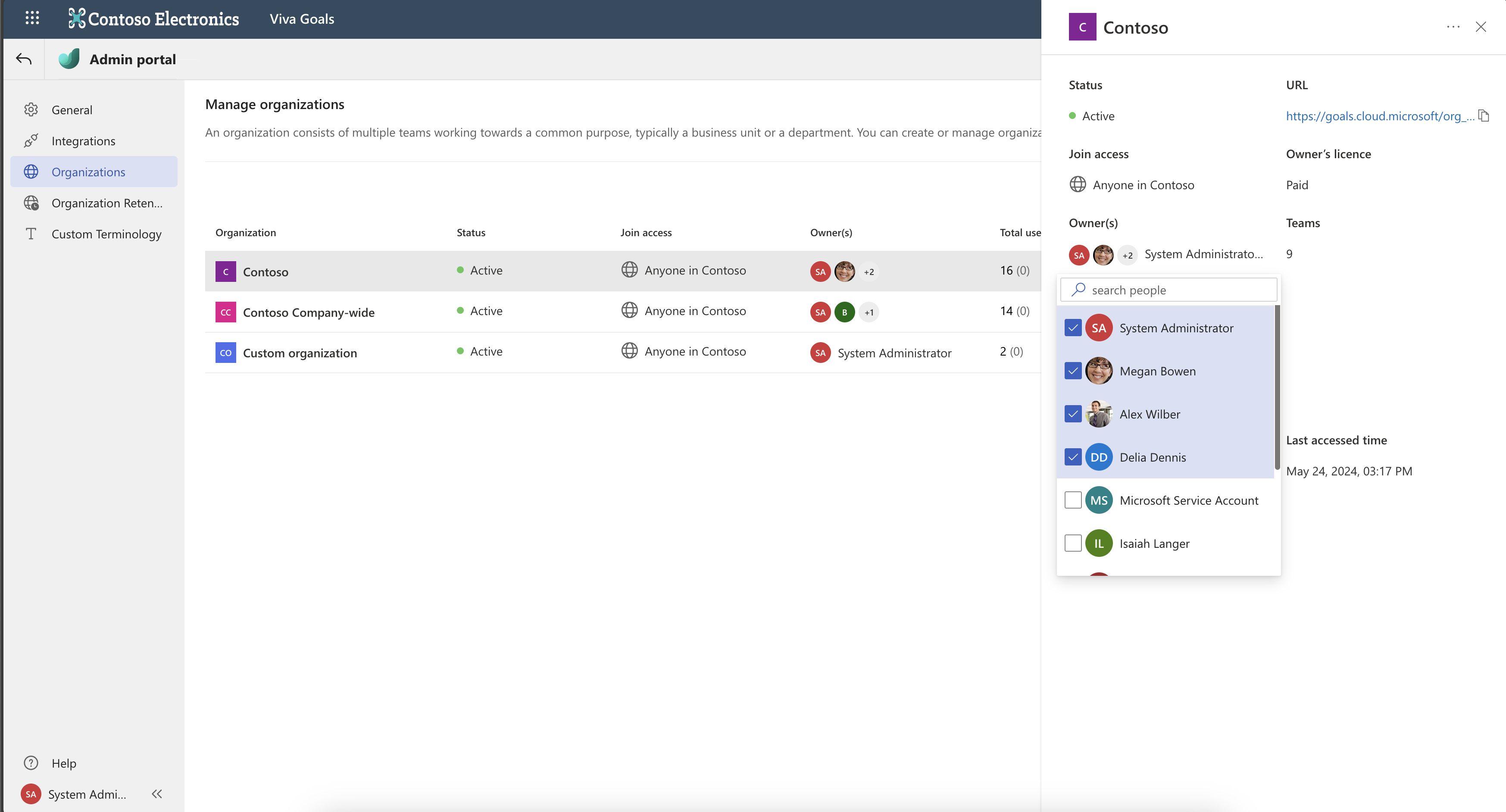Open the General settings menu item
The height and width of the screenshot is (812, 1506).
(x=72, y=110)
